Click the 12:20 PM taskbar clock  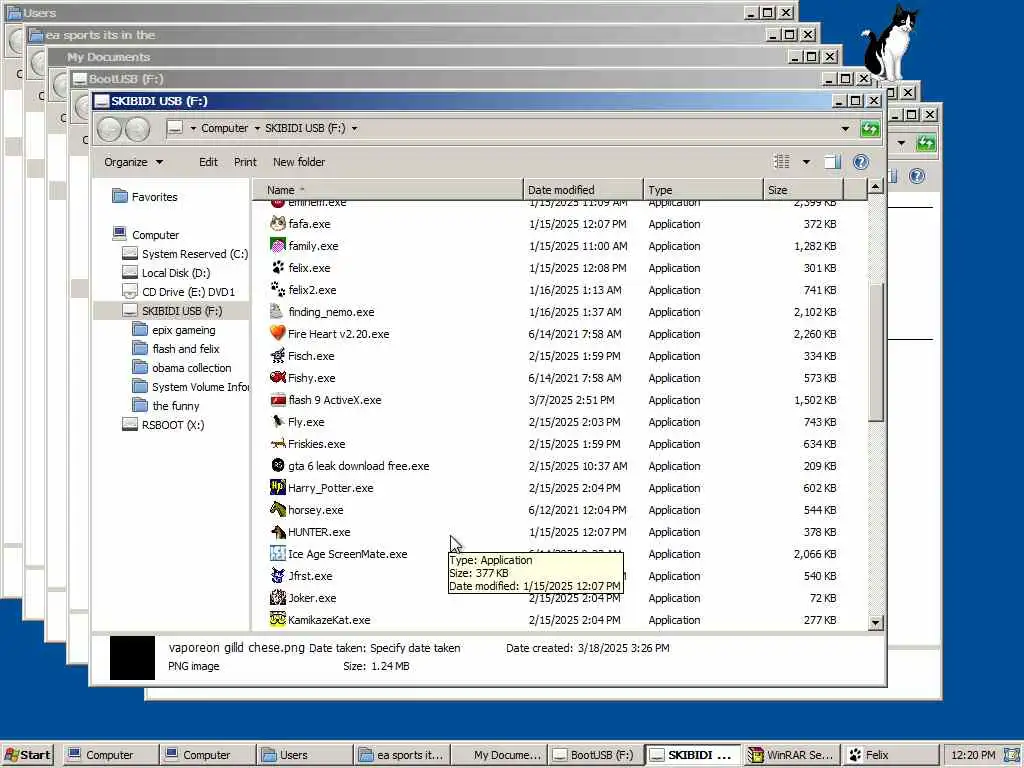pyautogui.click(x=973, y=755)
